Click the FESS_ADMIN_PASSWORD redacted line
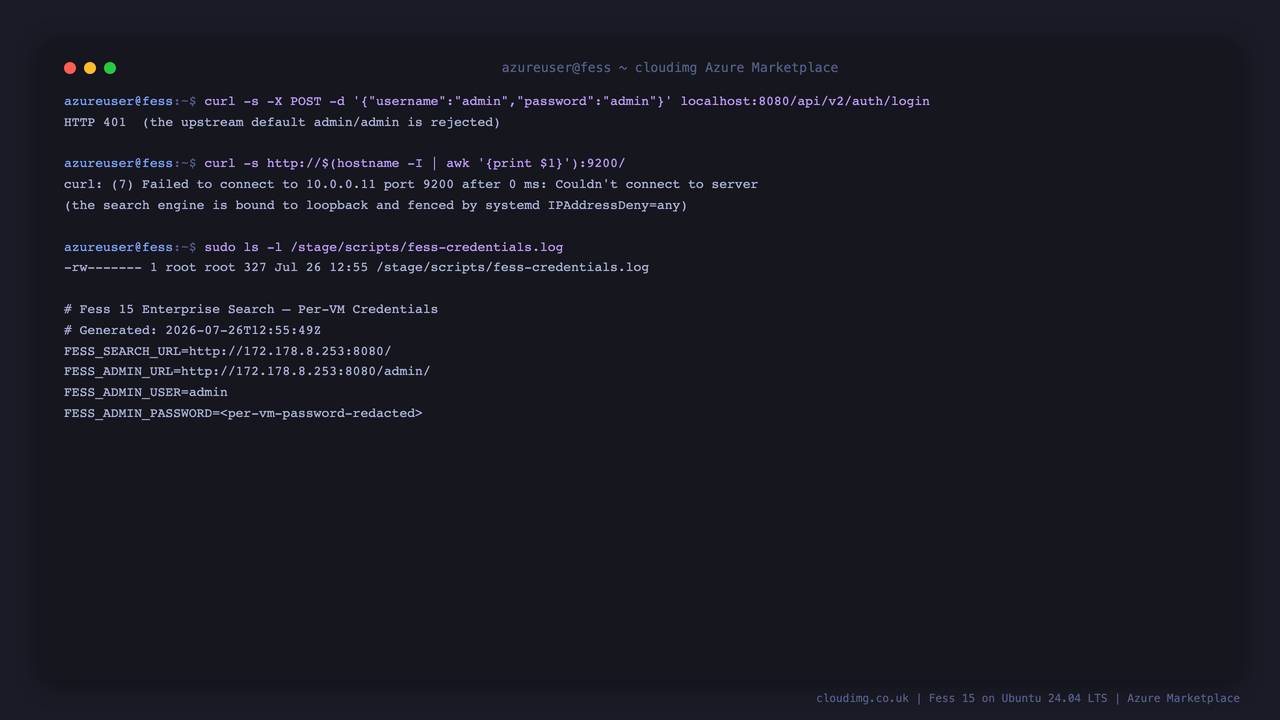 [243, 413]
